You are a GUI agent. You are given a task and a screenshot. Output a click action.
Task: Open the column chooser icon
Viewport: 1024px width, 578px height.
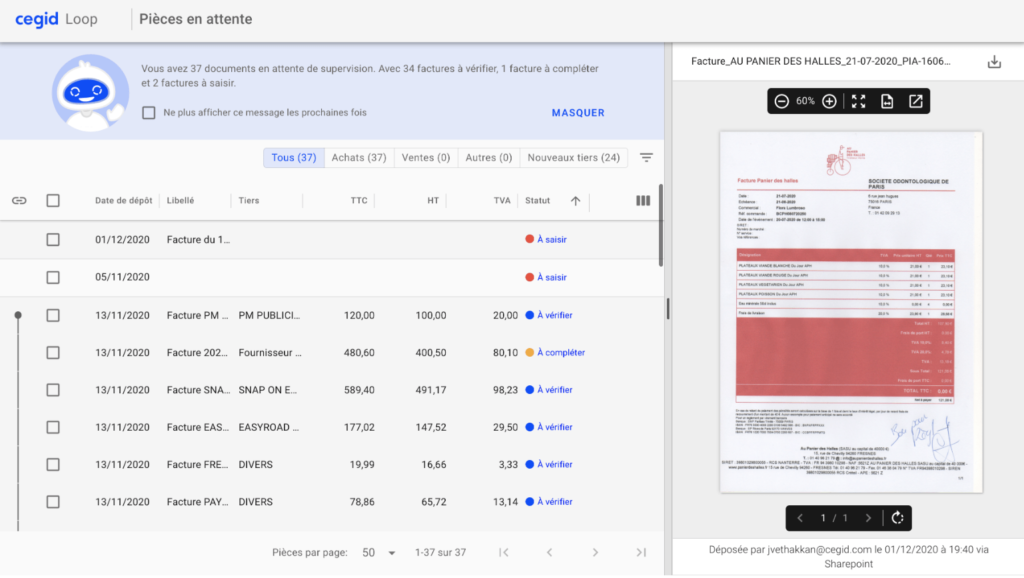pos(643,201)
